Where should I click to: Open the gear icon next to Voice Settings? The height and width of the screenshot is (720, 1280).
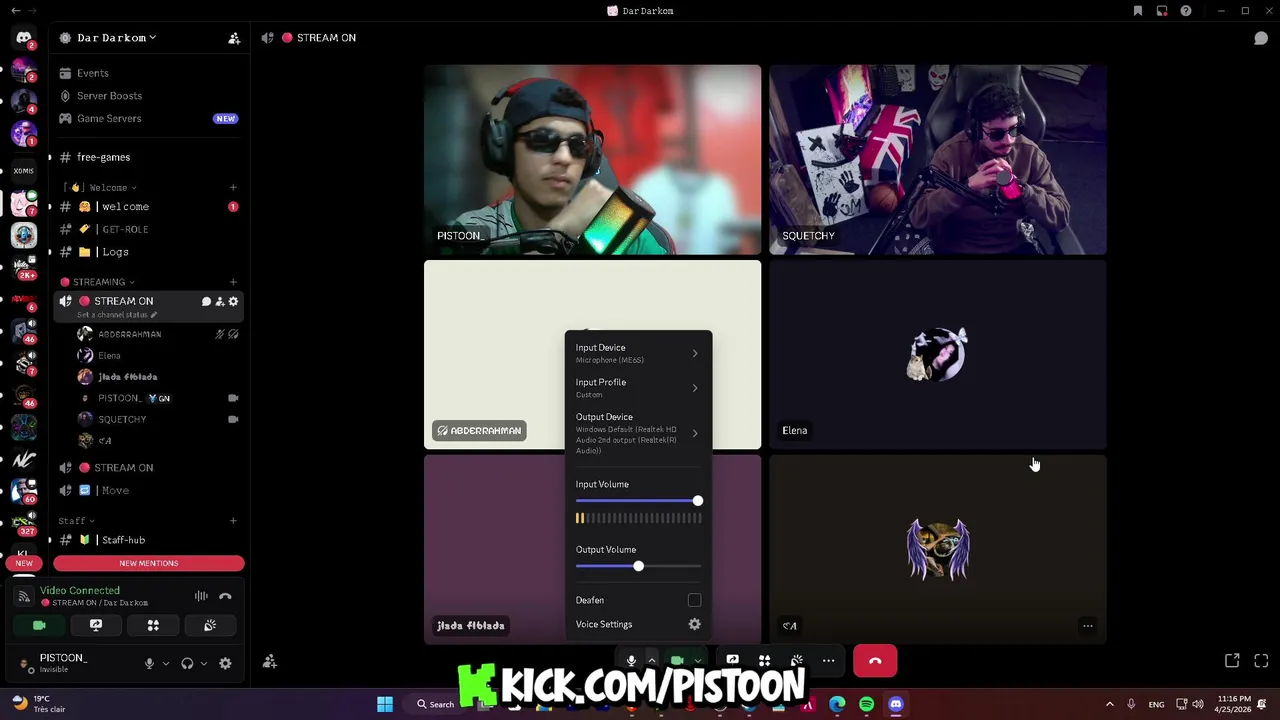[x=694, y=624]
